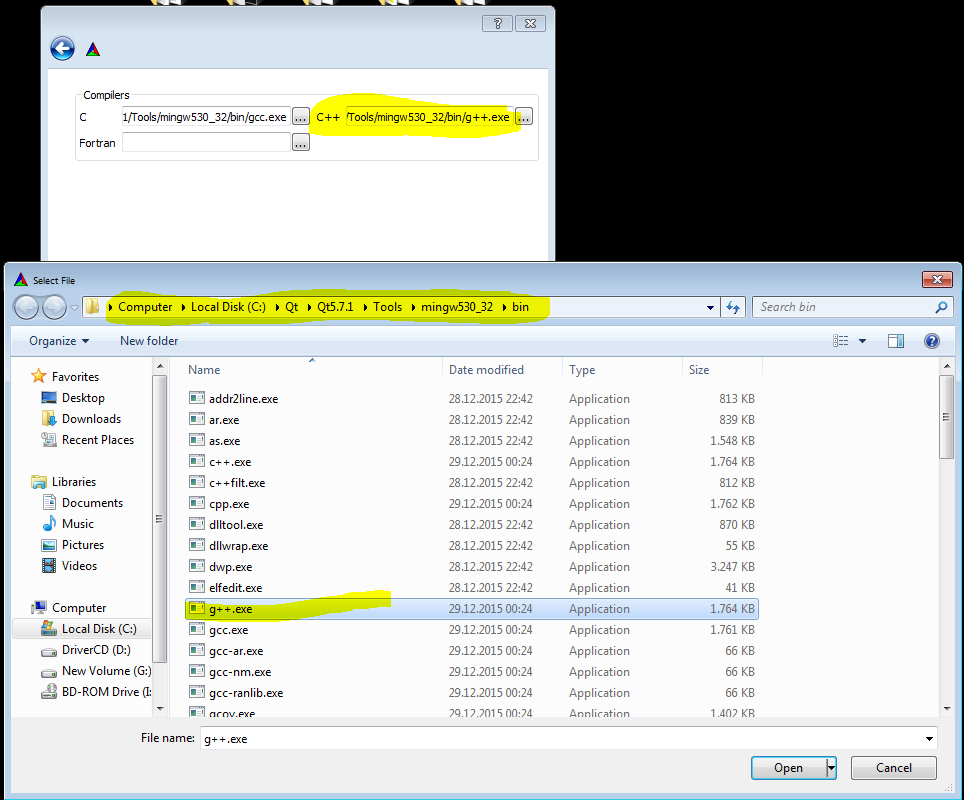The width and height of the screenshot is (964, 800).
Task: Open recent locations dropdown arrow
Action: pyautogui.click(x=74, y=307)
